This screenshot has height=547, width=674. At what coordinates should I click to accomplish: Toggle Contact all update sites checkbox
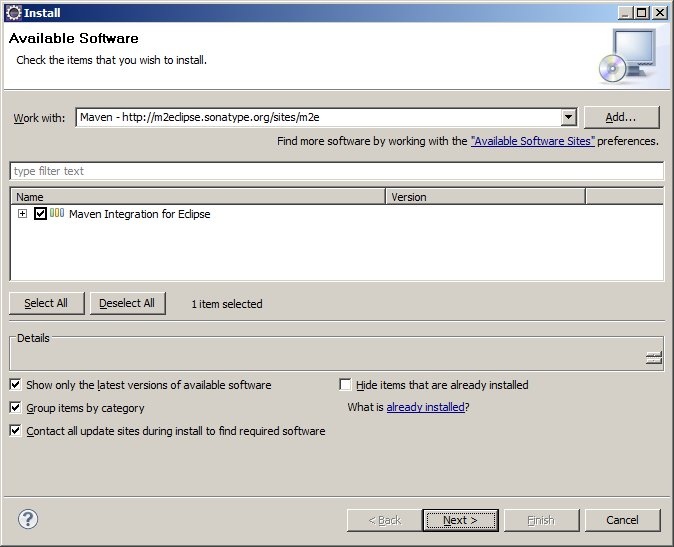coord(16,431)
